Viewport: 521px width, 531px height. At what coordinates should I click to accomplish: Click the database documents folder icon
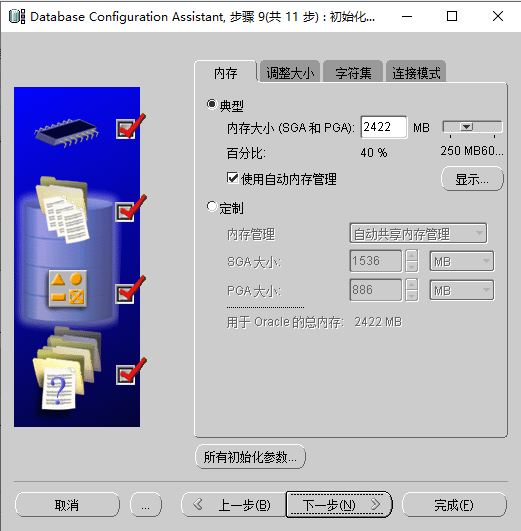[63, 209]
